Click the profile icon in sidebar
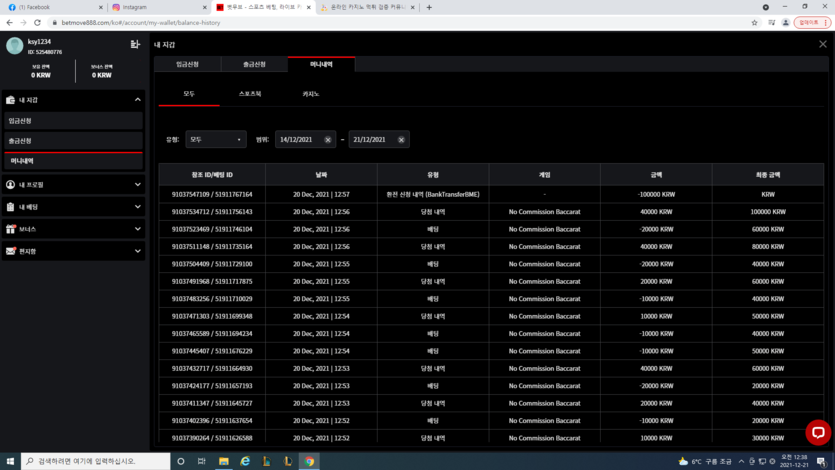Screen dimensions: 835x470 pyautogui.click(x=10, y=185)
